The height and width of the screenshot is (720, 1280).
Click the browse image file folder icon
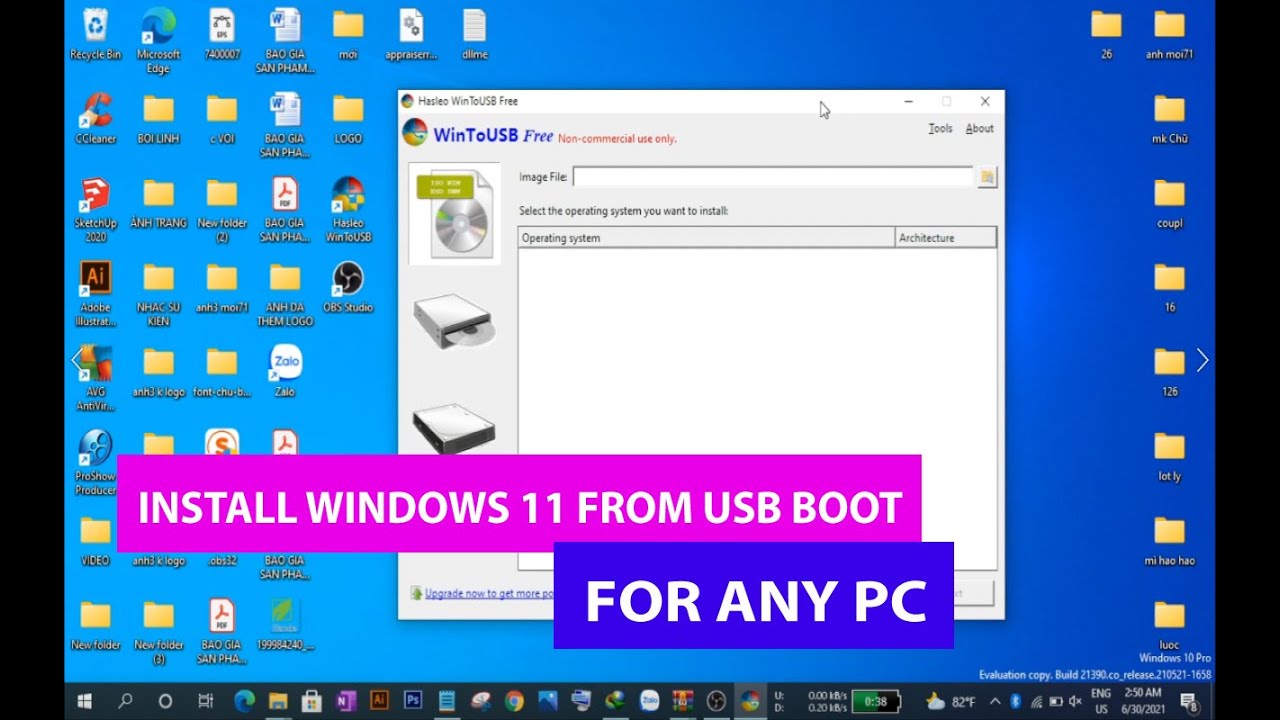click(x=987, y=177)
